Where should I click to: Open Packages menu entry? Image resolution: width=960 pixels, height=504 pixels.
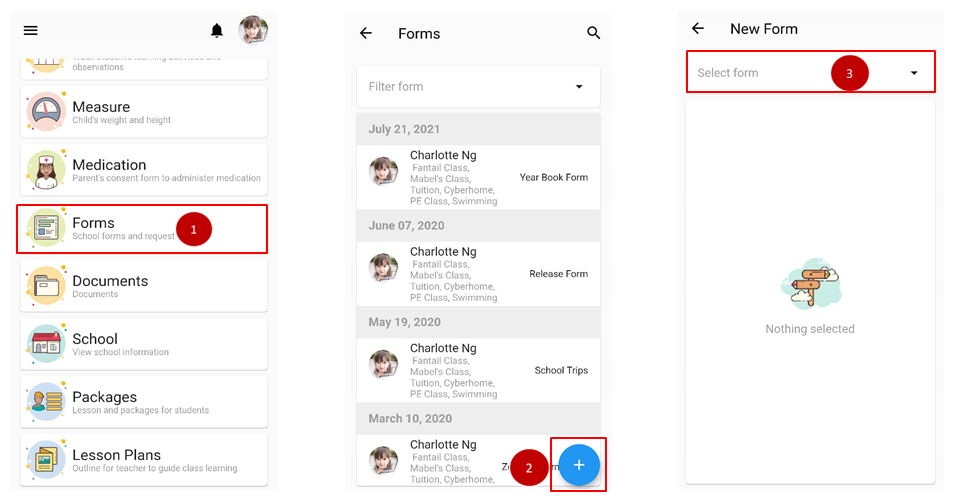click(x=142, y=403)
